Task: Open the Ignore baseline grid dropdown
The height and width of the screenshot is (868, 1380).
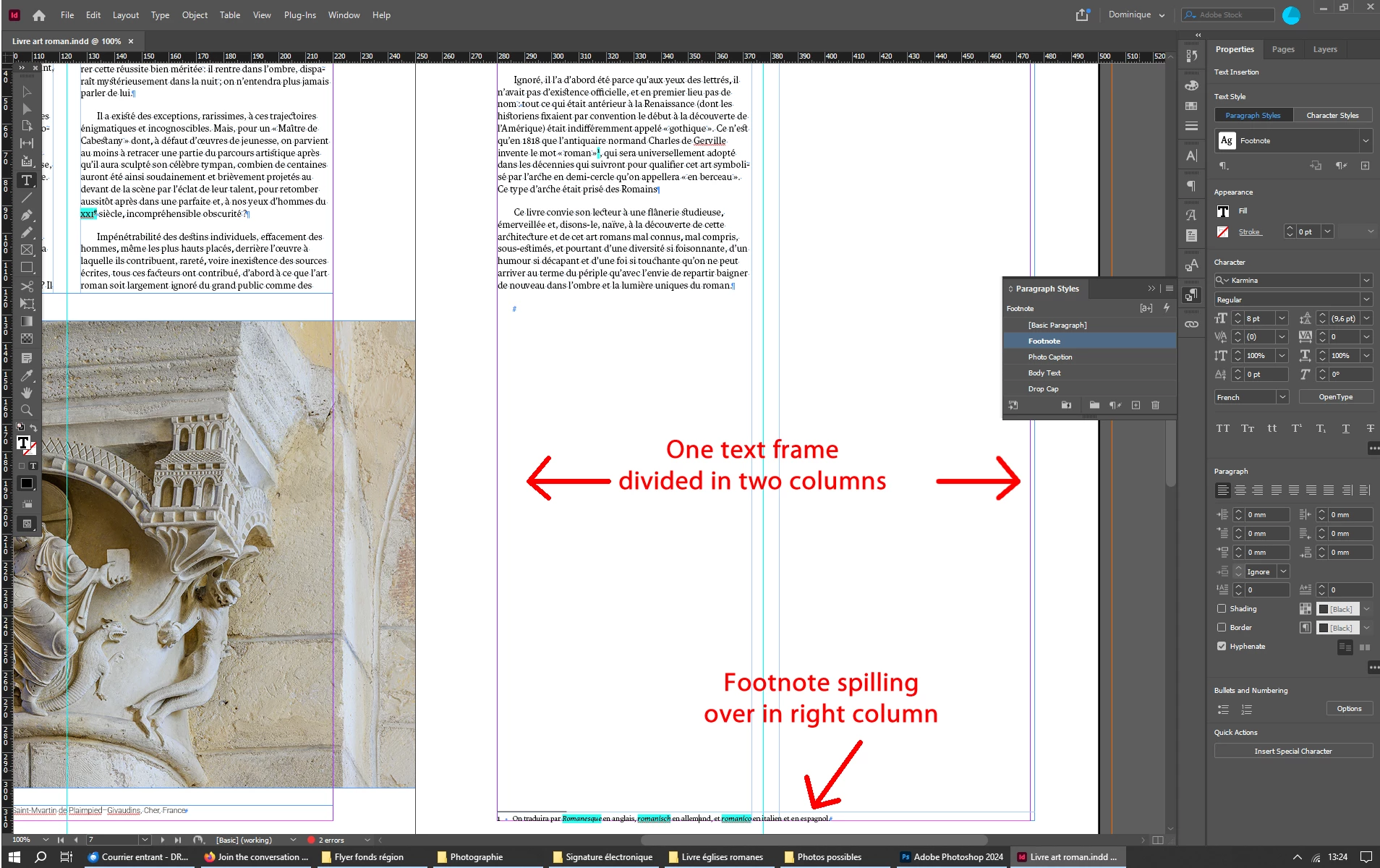Action: [1284, 571]
